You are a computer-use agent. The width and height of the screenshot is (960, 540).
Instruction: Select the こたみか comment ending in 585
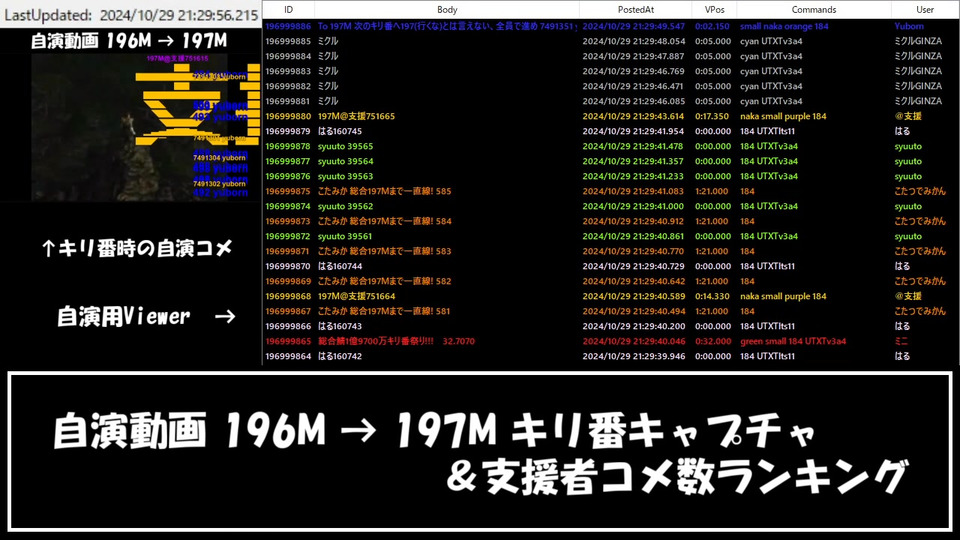pos(384,191)
